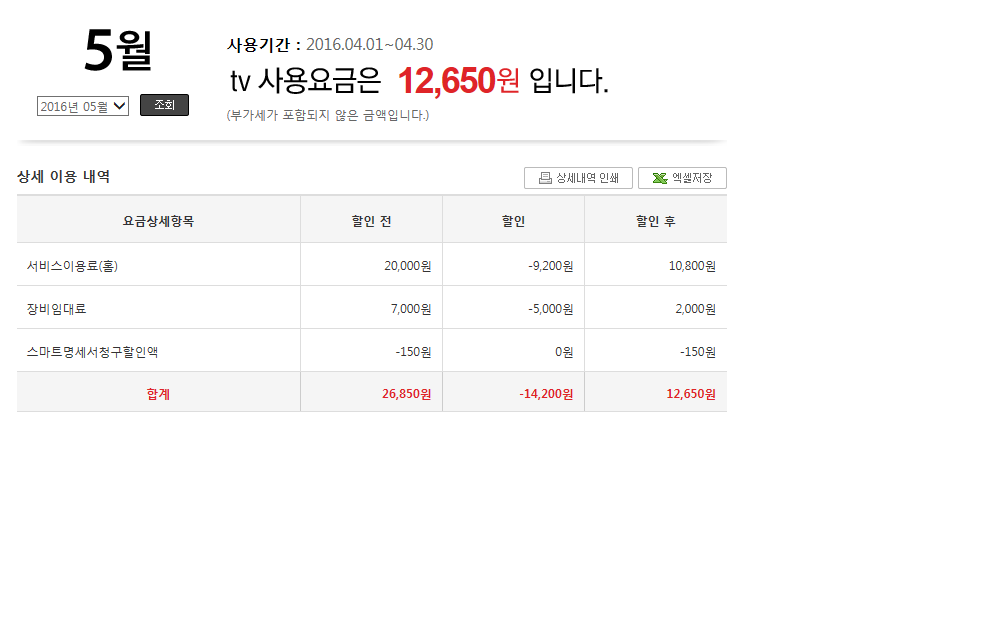Click the -9,200원 discount cell

pos(550,266)
